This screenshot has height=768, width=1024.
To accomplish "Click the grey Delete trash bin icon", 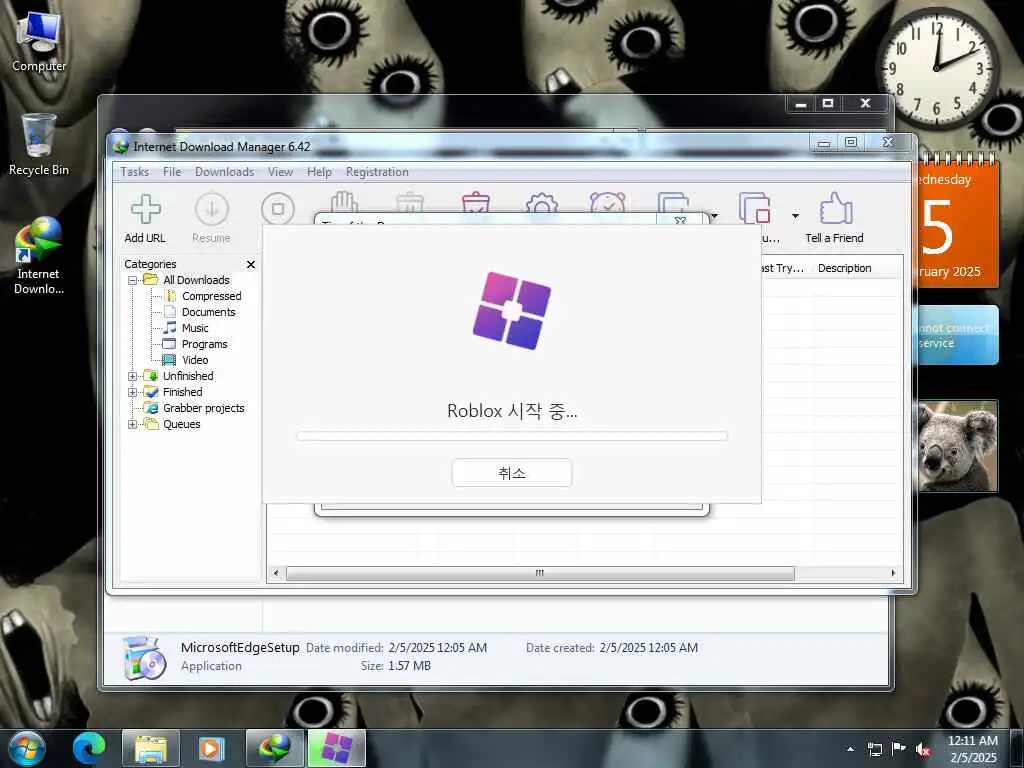I will 410,202.
